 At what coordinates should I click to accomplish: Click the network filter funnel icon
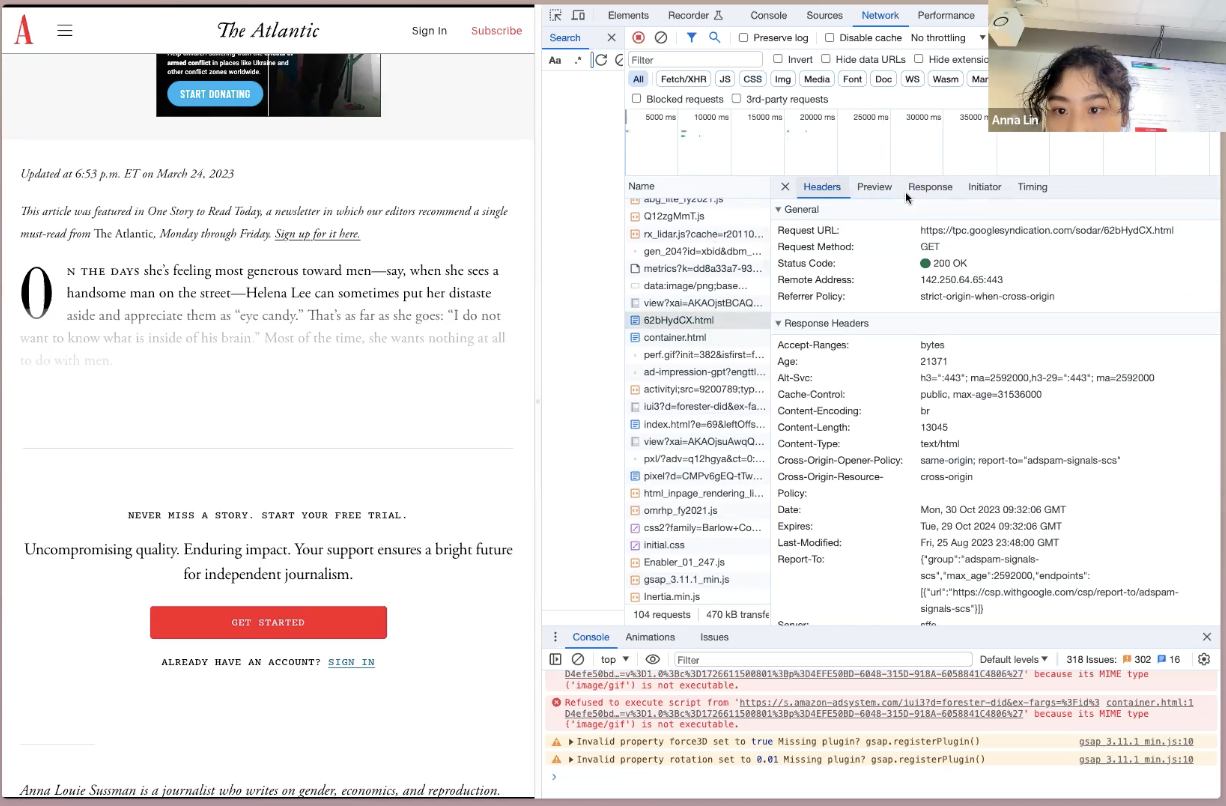(691, 38)
